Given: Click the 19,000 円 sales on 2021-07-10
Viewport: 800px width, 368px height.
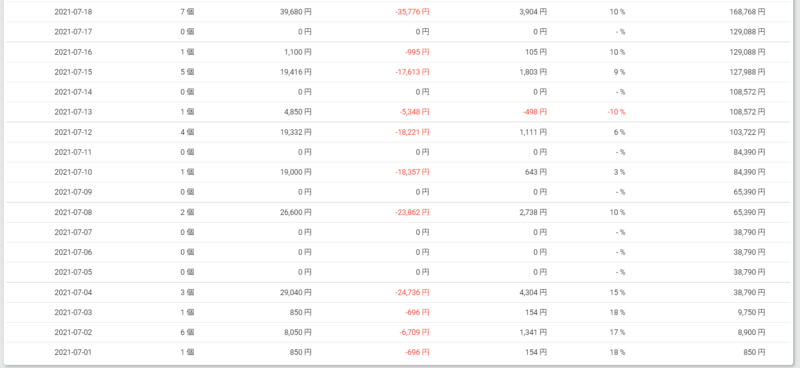Looking at the screenshot, I should click(x=295, y=172).
